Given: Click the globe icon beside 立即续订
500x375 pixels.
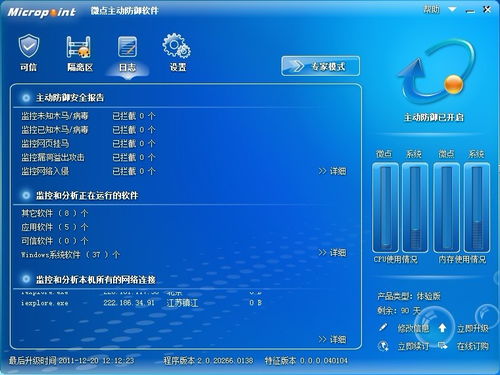Looking at the screenshot, I should [x=384, y=346].
